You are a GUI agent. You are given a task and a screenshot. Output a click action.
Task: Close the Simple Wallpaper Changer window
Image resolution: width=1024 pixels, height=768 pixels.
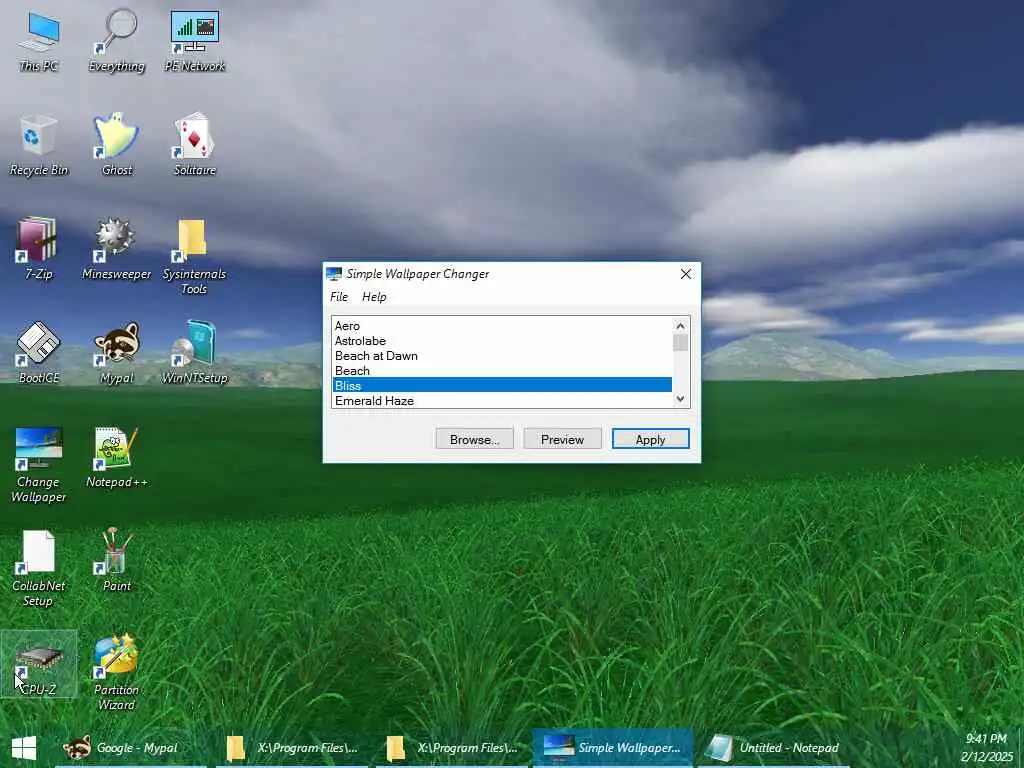click(686, 274)
